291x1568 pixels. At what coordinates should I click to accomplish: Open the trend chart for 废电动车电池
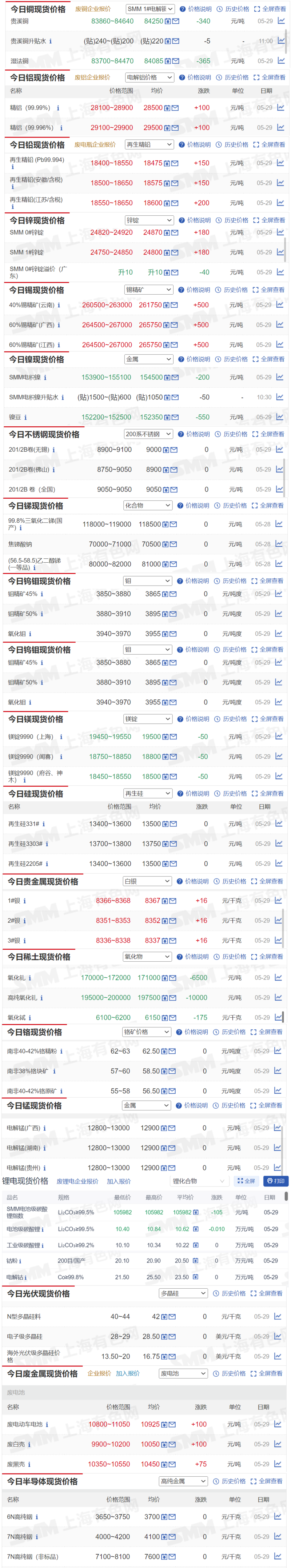click(278, 1424)
